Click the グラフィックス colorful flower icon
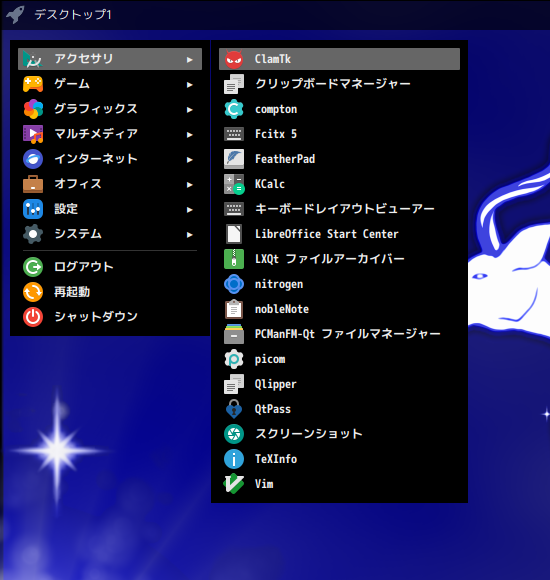The width and height of the screenshot is (550, 580). (33, 109)
